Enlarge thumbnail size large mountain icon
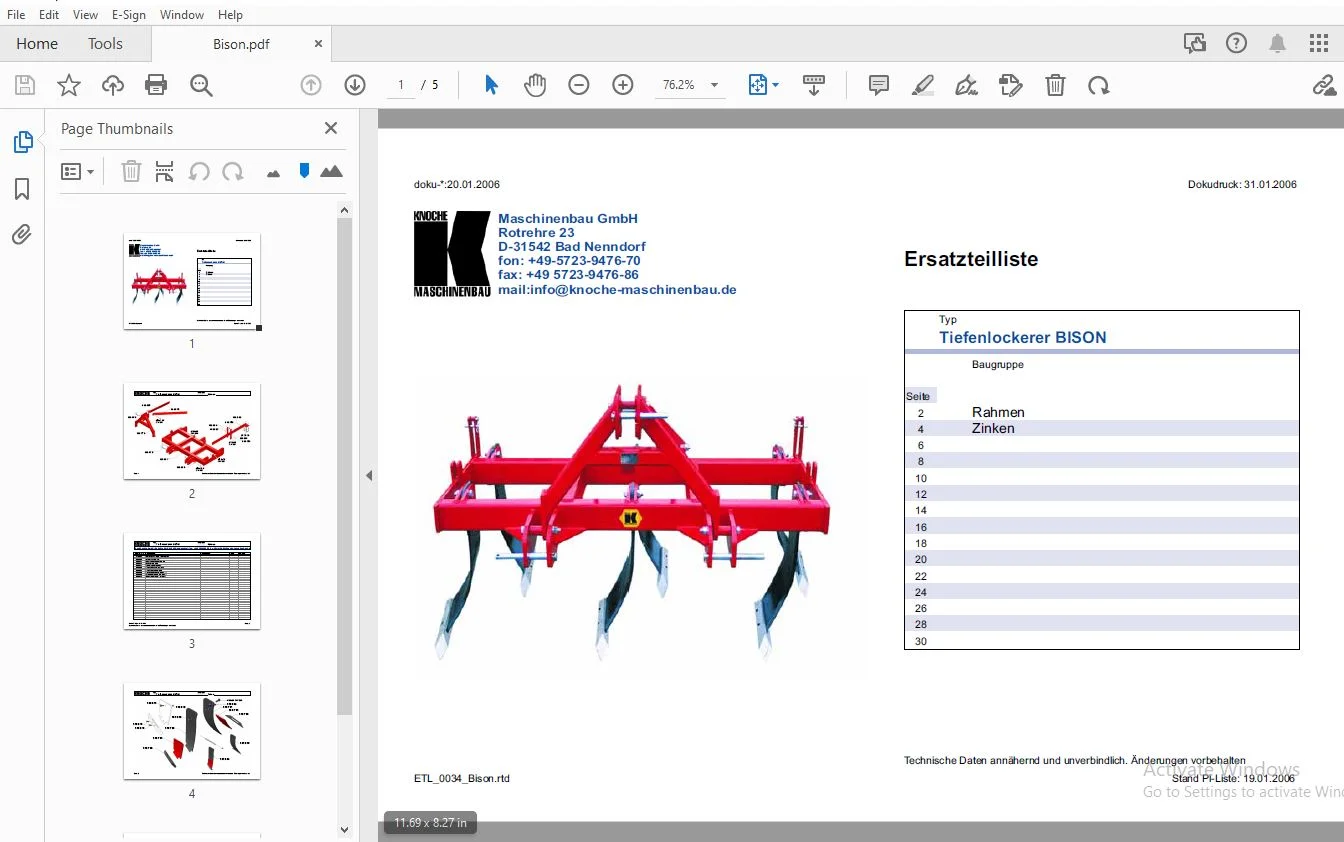The image size is (1344, 842). (331, 172)
